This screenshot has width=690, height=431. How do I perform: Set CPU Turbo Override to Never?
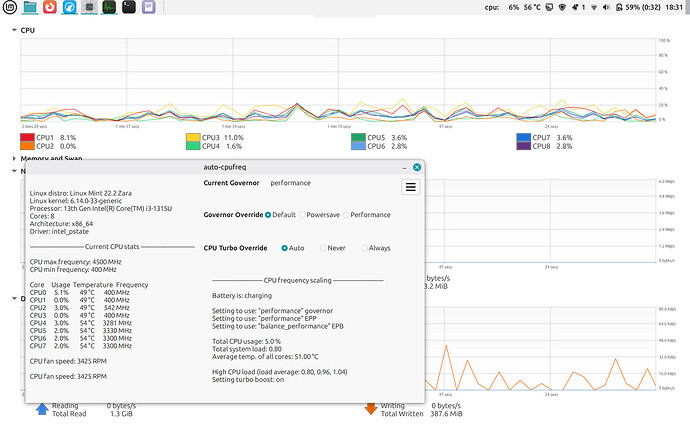(x=333, y=248)
